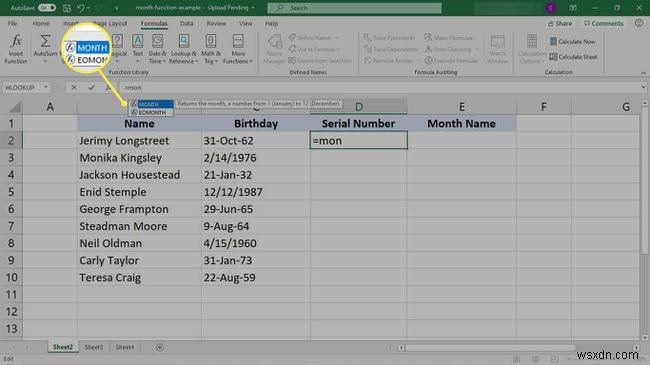Click the Share button
The height and width of the screenshot is (365, 650).
(x=560, y=24)
